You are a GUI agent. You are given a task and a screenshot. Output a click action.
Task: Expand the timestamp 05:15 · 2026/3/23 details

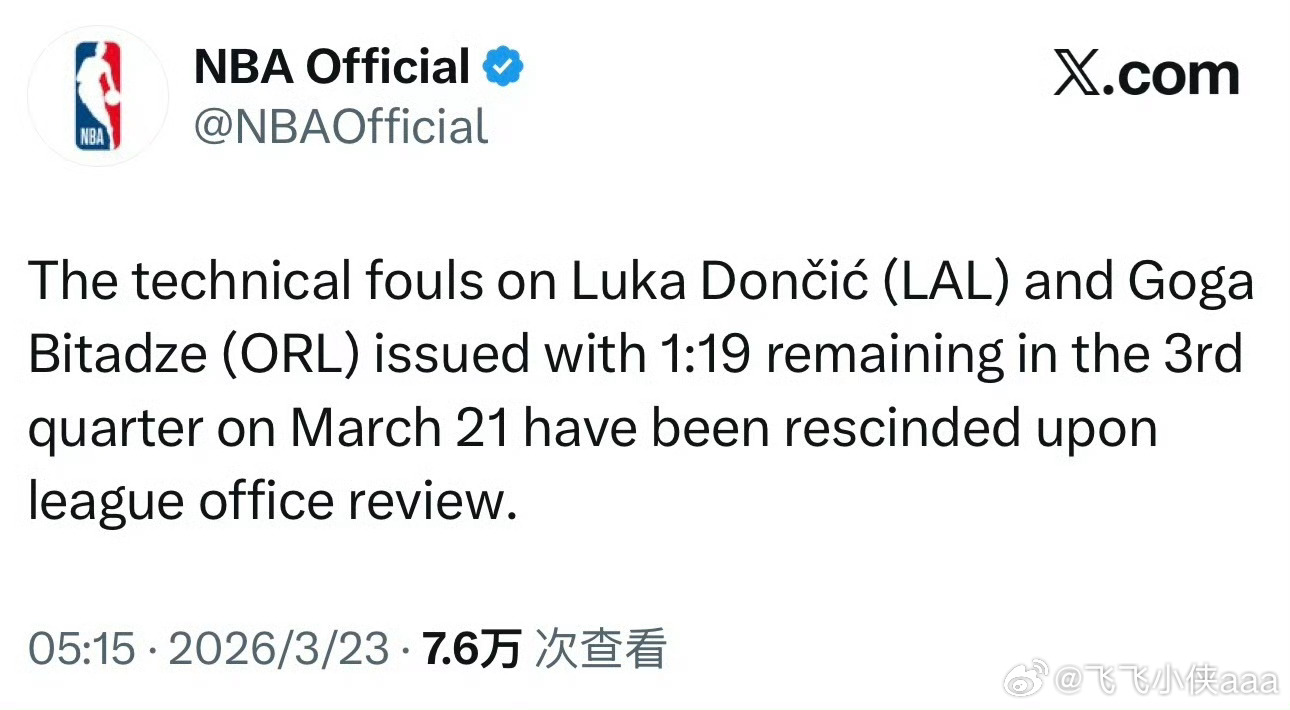[x=210, y=648]
